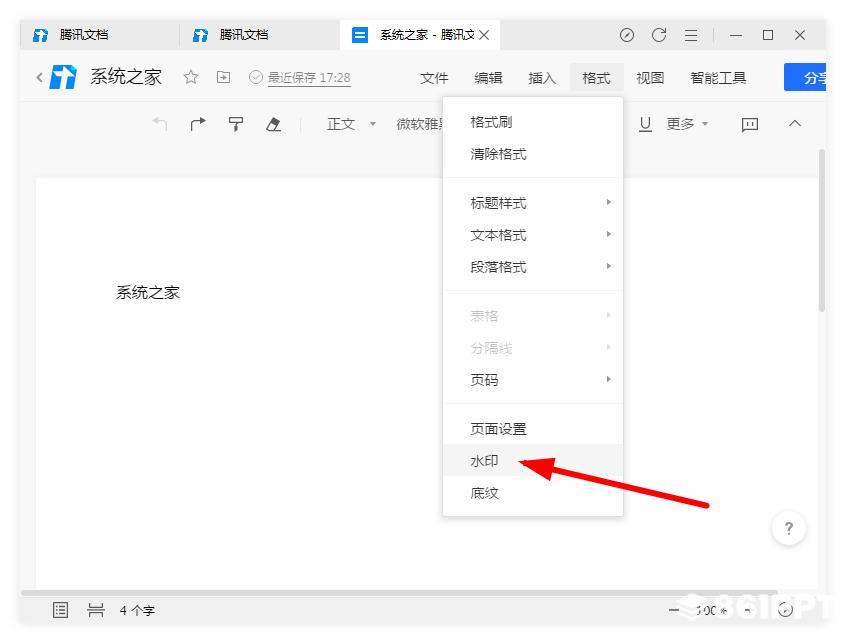
Task: Click the 最近保存 17:28 link
Action: point(309,78)
